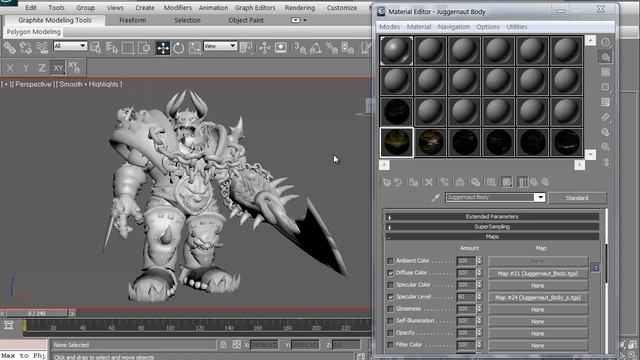The width and height of the screenshot is (640, 360).
Task: Restrict transform to X axis
Action: tap(10, 68)
